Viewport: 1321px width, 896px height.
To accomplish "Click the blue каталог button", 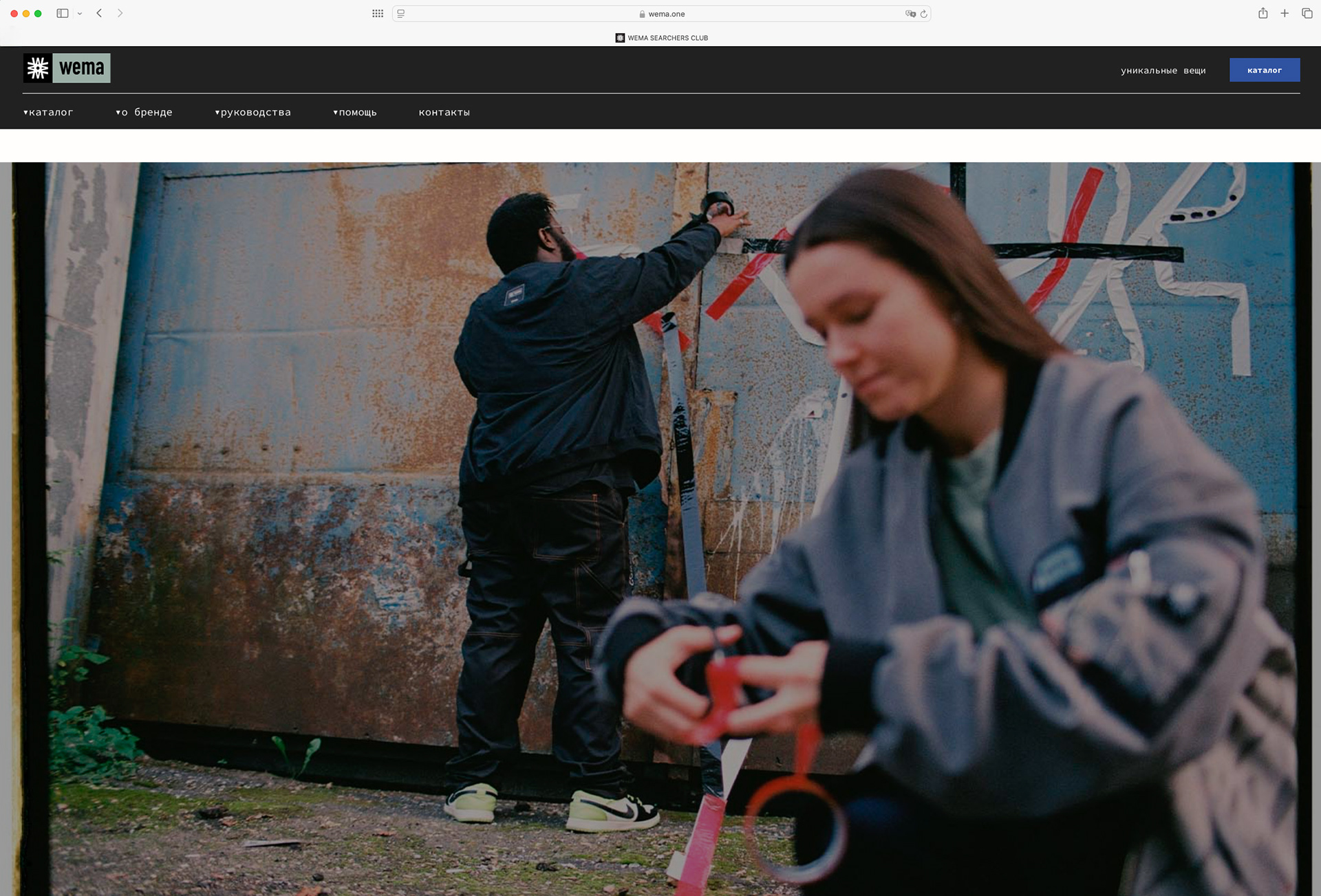I will coord(1264,70).
